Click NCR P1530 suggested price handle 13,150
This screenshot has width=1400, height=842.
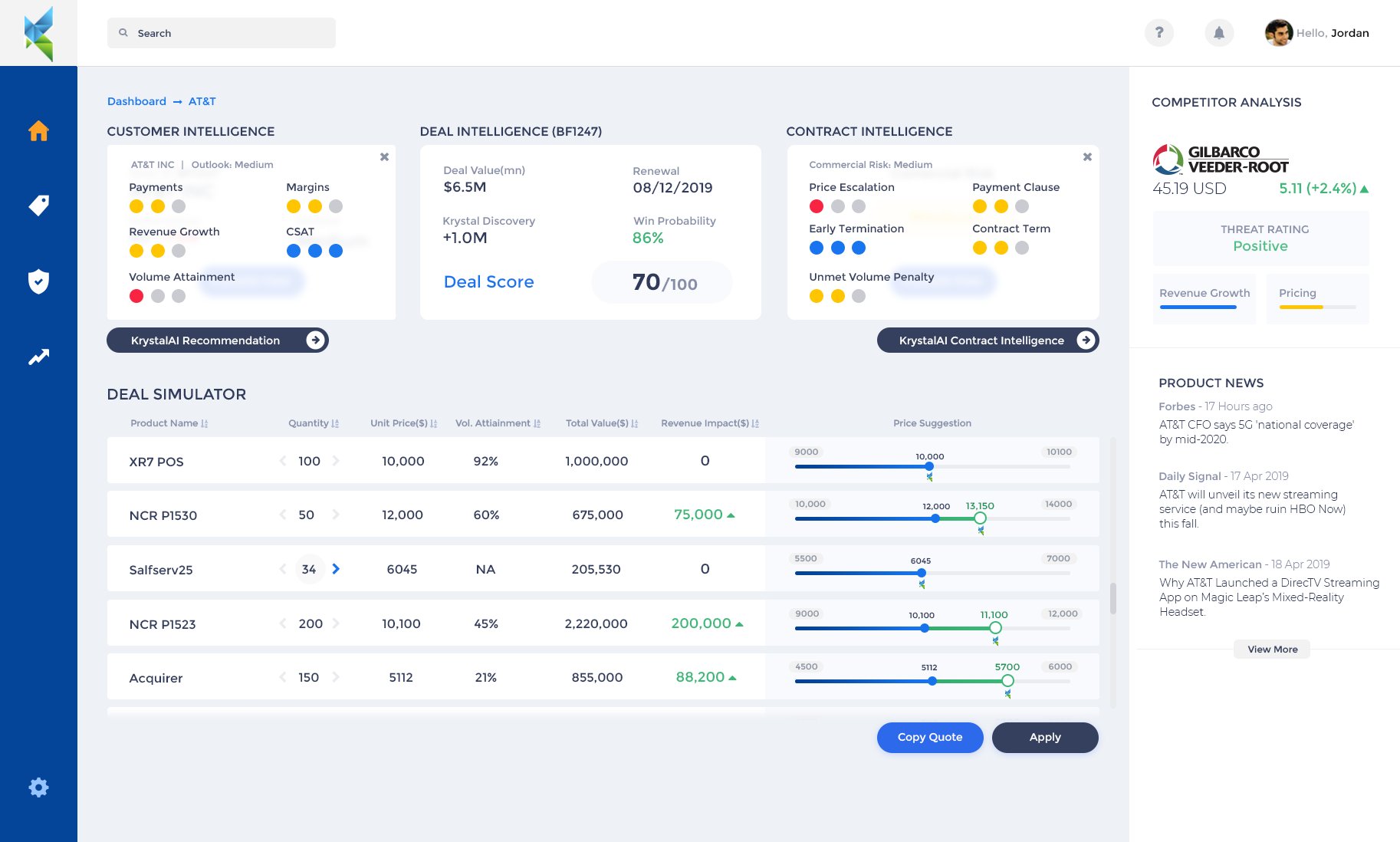[x=980, y=518]
